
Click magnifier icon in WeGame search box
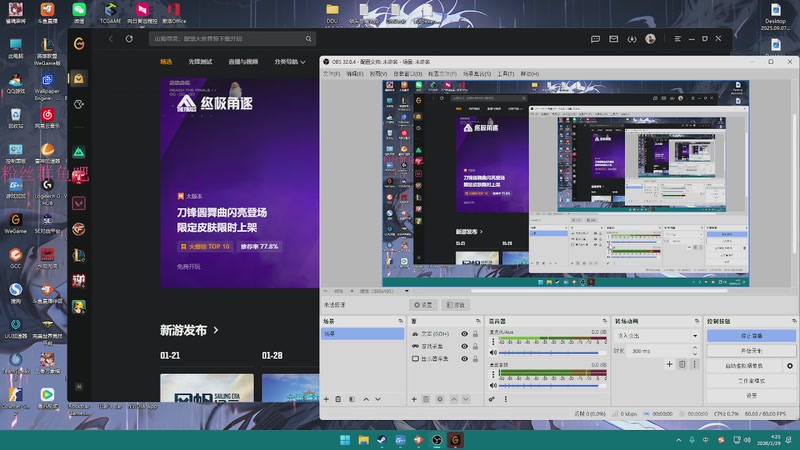(308, 39)
